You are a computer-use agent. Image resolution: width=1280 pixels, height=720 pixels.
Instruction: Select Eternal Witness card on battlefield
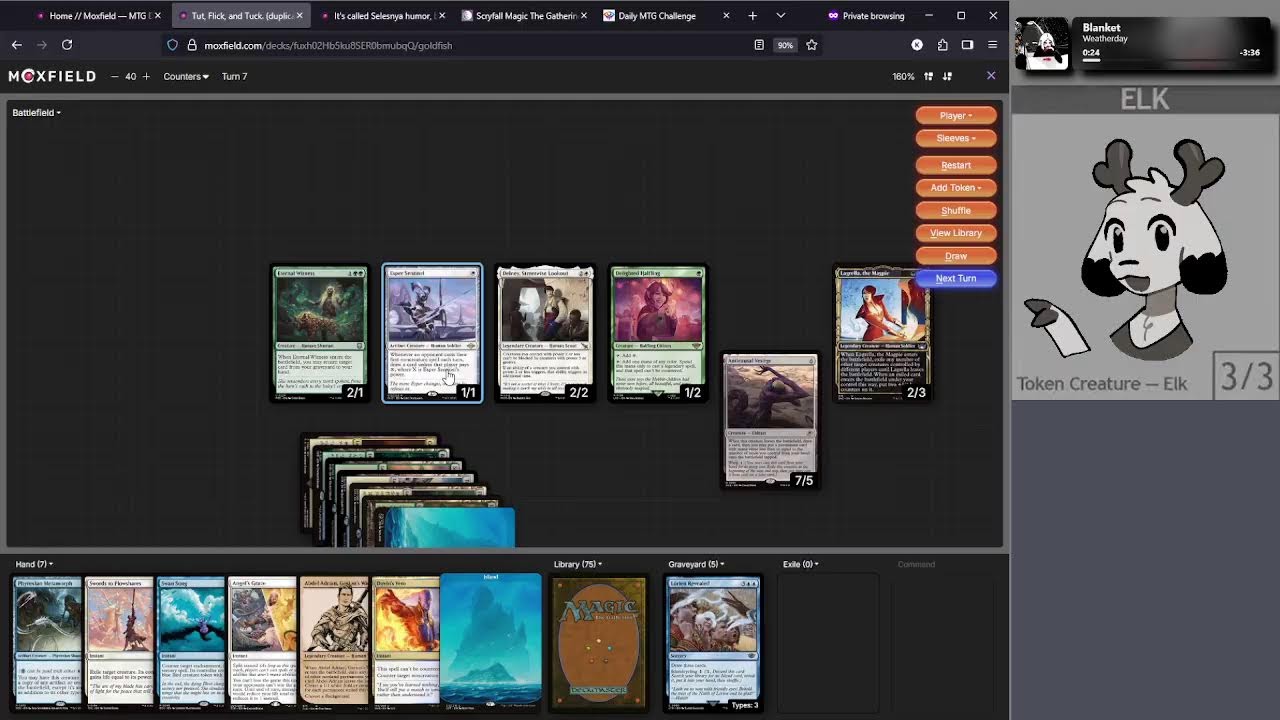click(320, 334)
